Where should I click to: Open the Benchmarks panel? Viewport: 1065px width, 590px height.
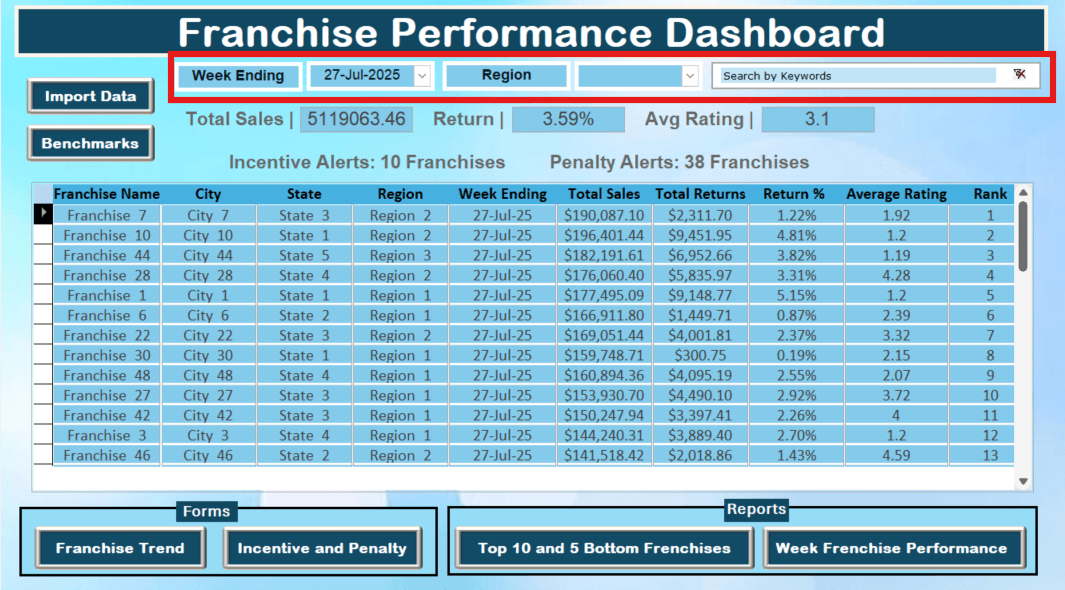[90, 143]
